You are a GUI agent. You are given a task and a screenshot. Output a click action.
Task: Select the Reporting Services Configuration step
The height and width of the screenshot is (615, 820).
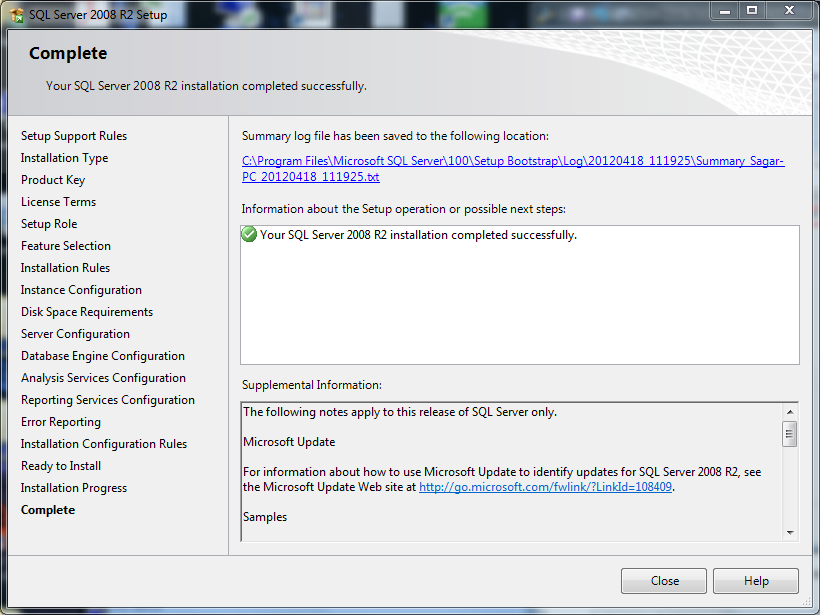(x=108, y=400)
